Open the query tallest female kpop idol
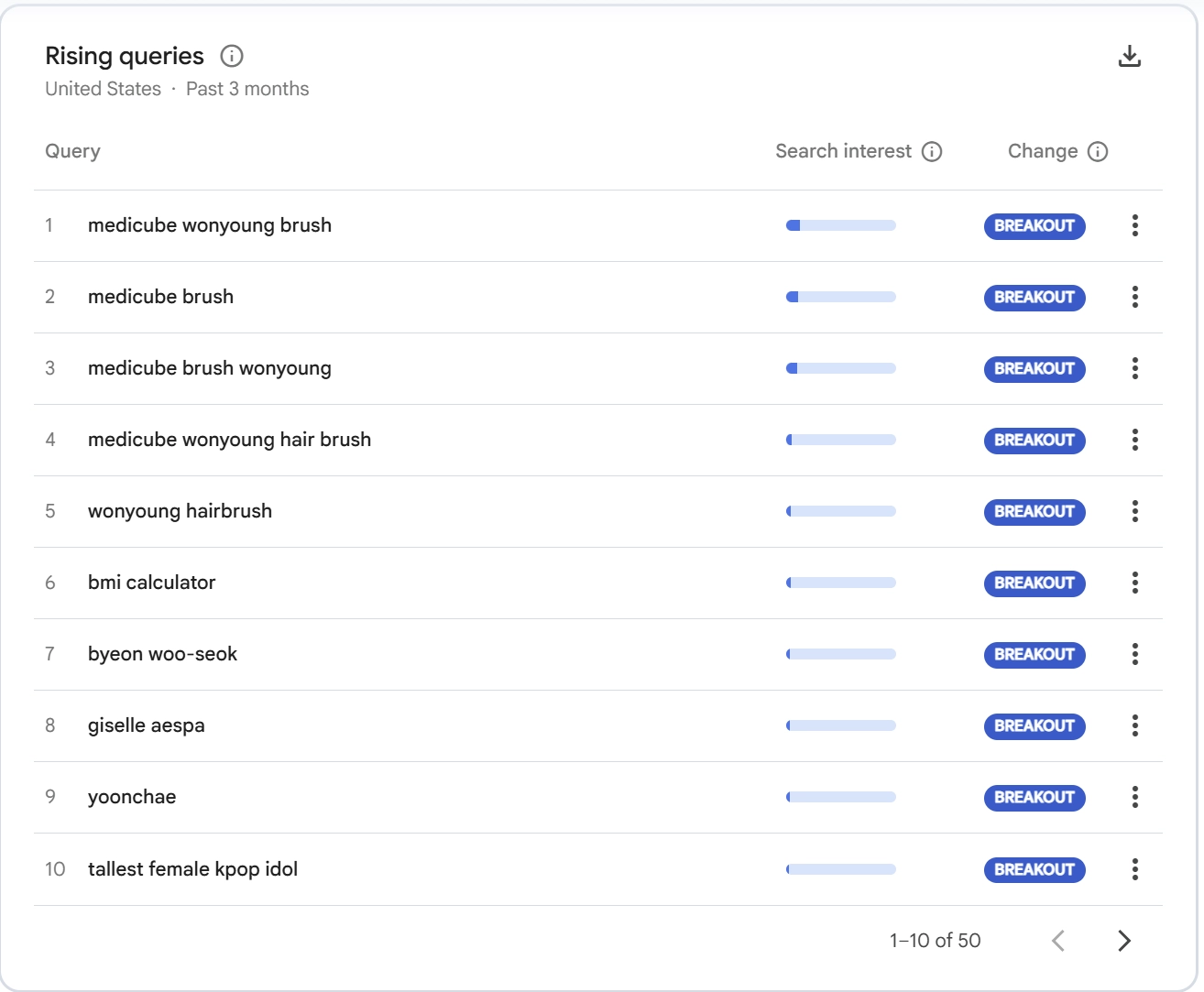 pyautogui.click(x=192, y=869)
